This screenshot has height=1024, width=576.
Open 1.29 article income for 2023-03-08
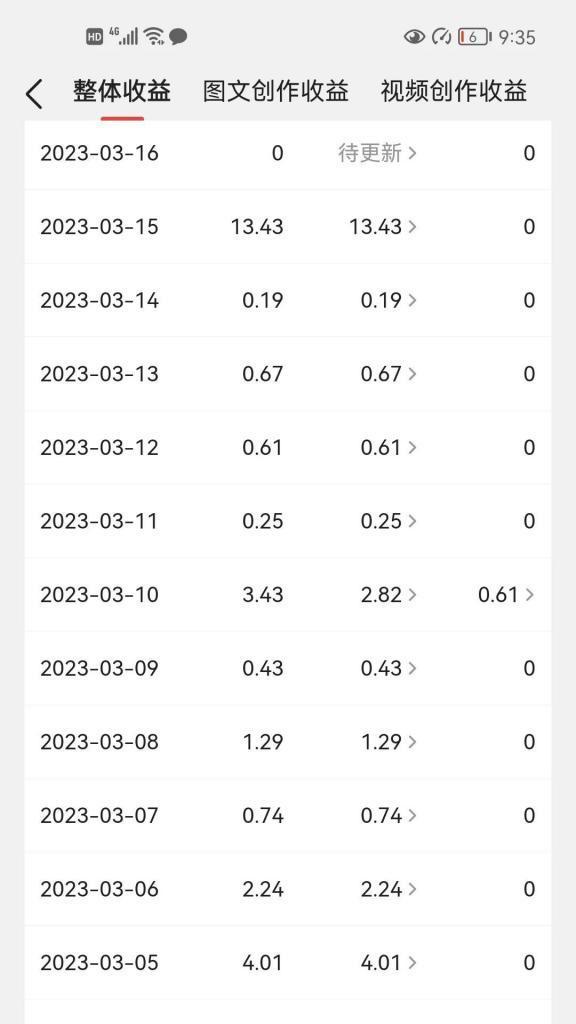tap(389, 742)
